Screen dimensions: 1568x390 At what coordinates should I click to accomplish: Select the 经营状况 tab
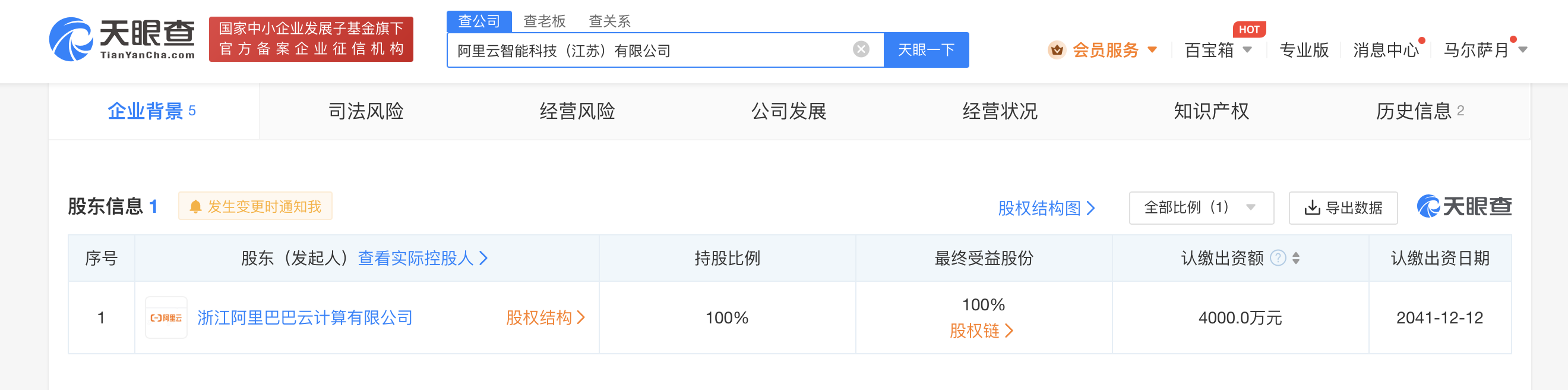pos(1000,112)
